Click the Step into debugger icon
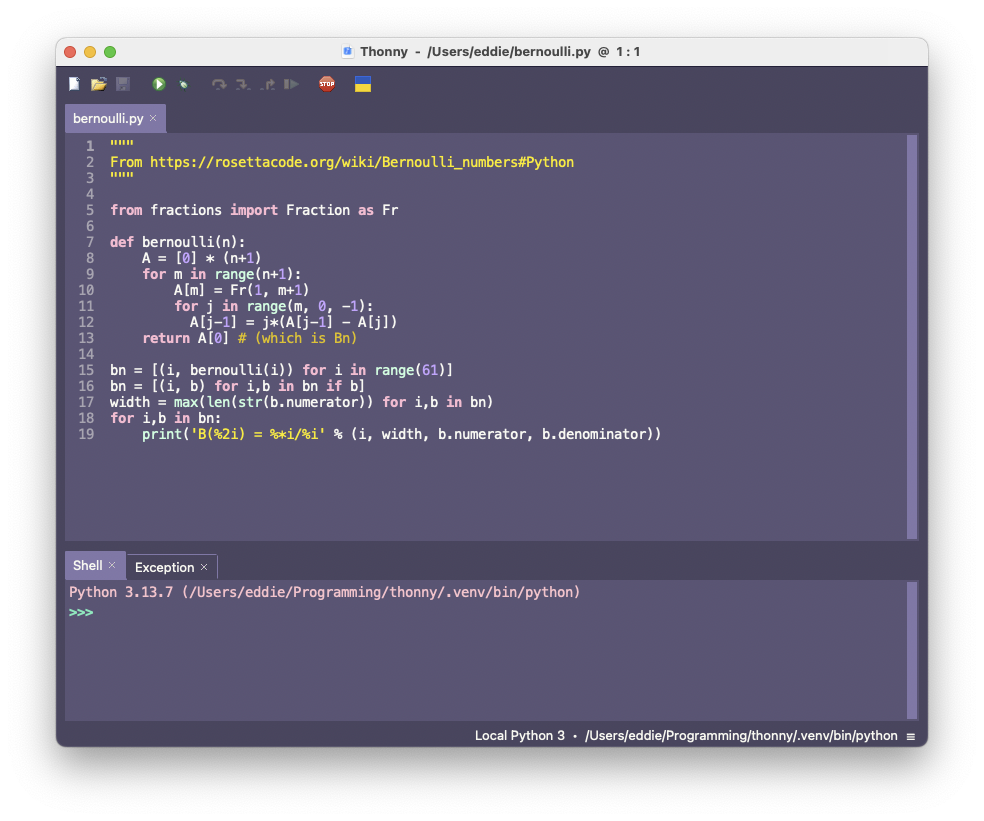The height and width of the screenshot is (821, 984). point(243,84)
